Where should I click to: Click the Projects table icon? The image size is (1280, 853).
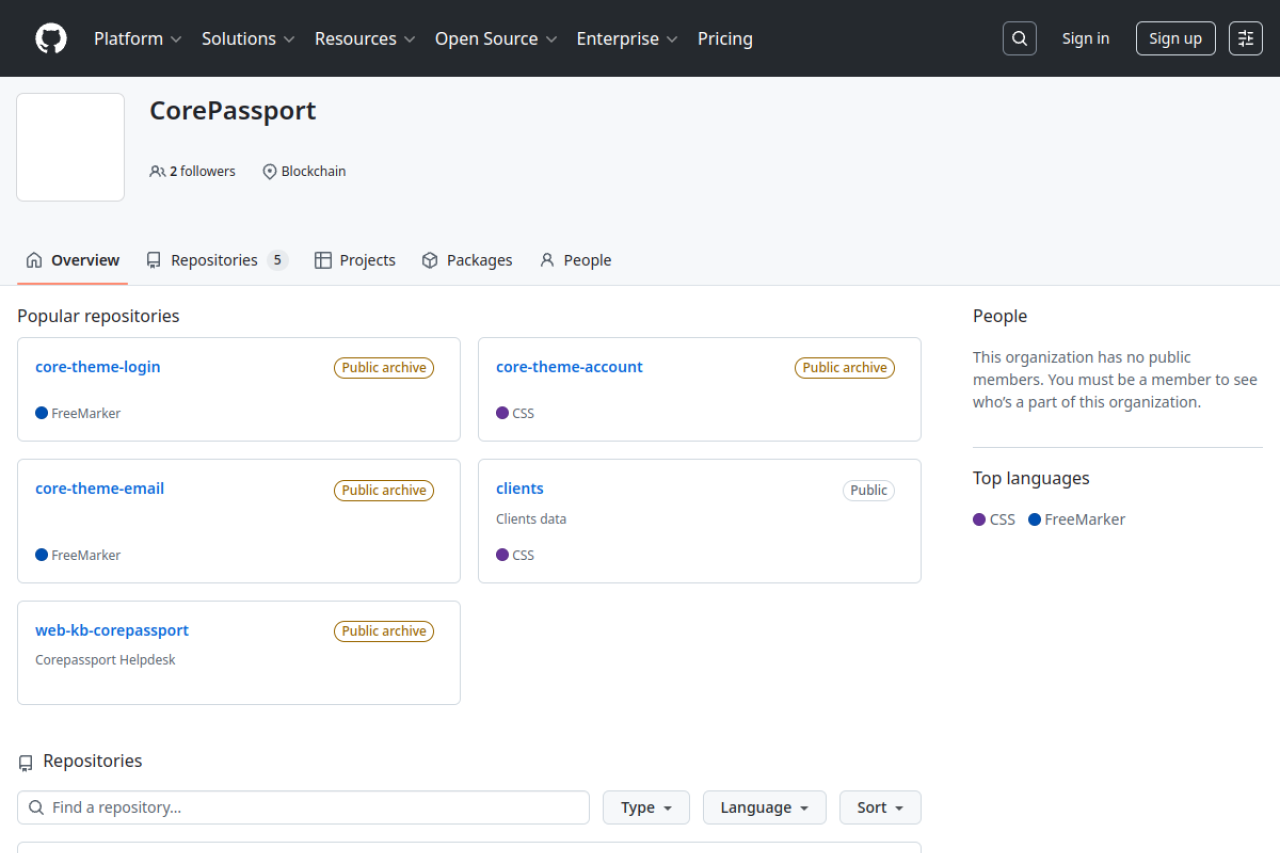click(x=323, y=261)
